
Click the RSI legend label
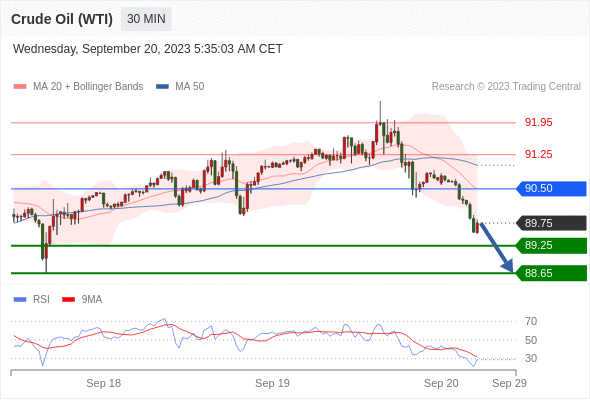pyautogui.click(x=41, y=300)
